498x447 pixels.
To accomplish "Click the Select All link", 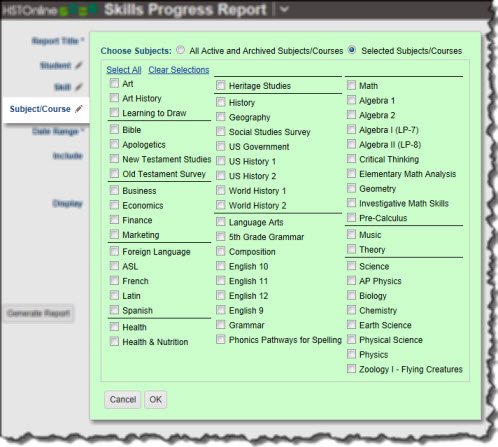I will click(124, 70).
